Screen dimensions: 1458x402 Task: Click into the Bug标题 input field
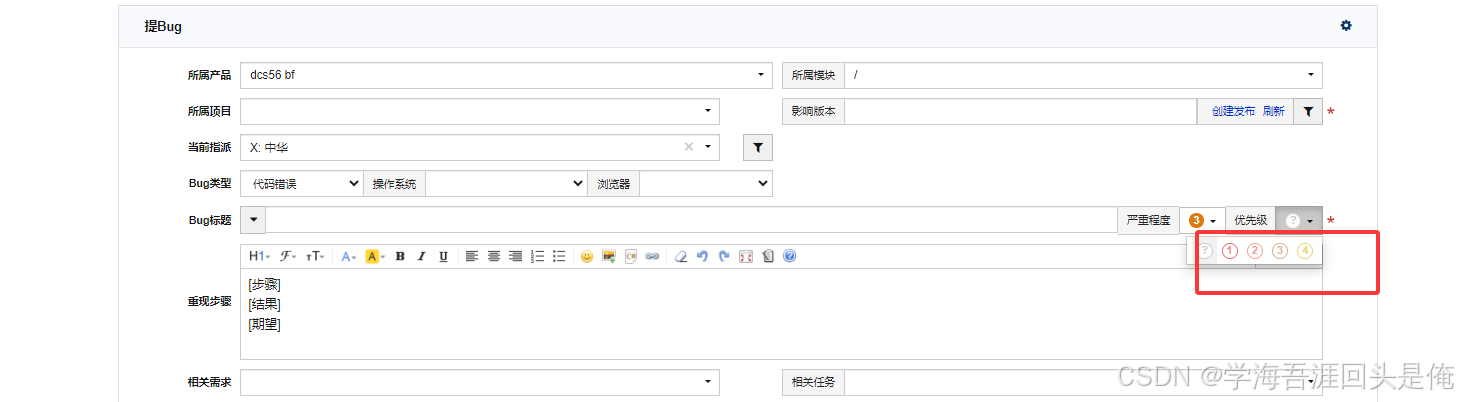(691, 220)
